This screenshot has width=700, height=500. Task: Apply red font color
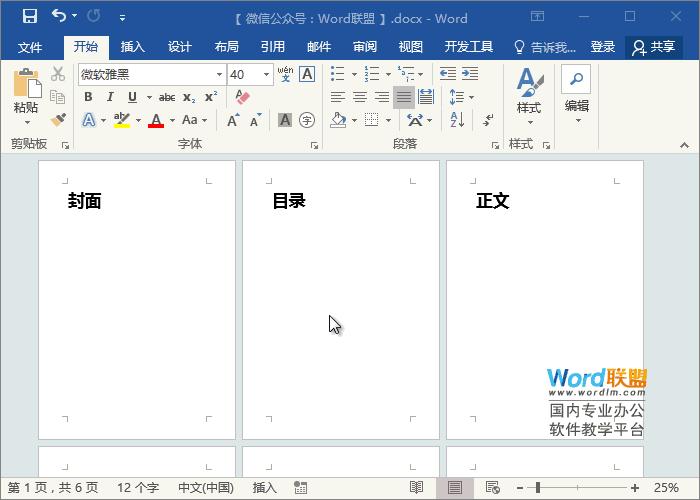tap(156, 120)
